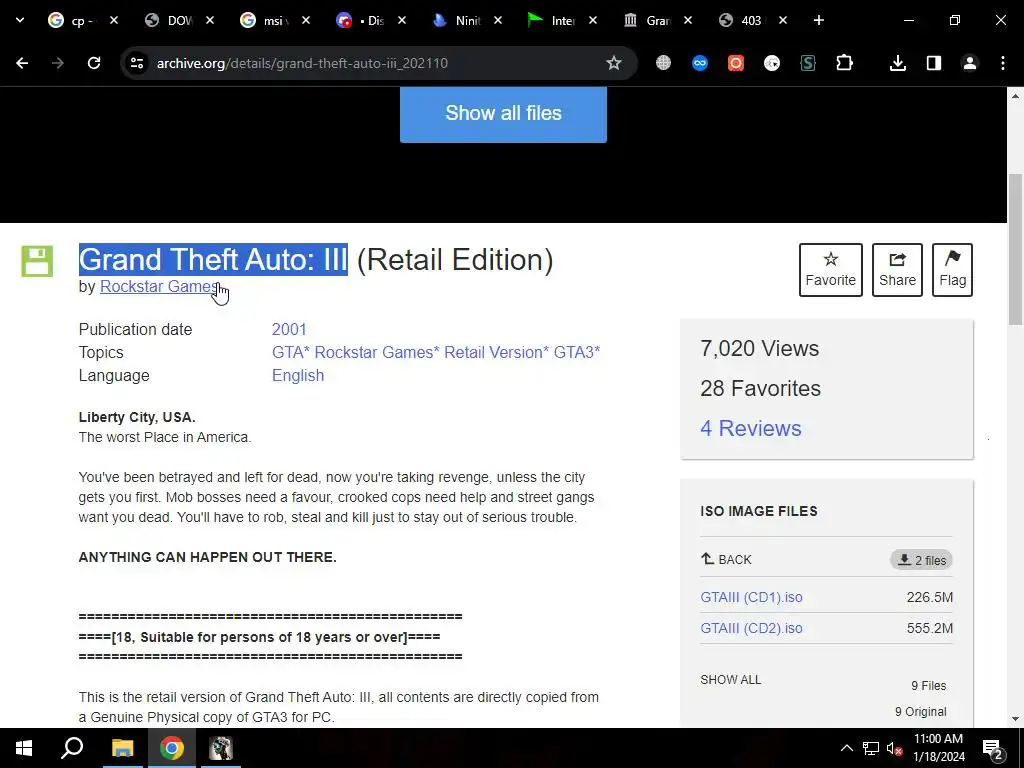The width and height of the screenshot is (1024, 768).
Task: Open the tab search dropdown arrow
Action: [x=20, y=20]
